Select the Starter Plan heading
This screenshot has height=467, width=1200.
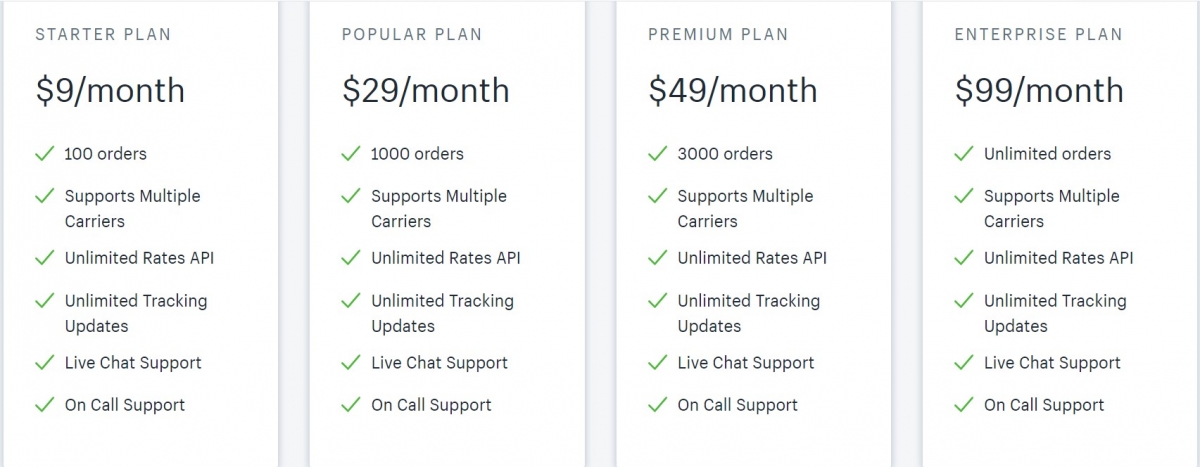coord(103,35)
